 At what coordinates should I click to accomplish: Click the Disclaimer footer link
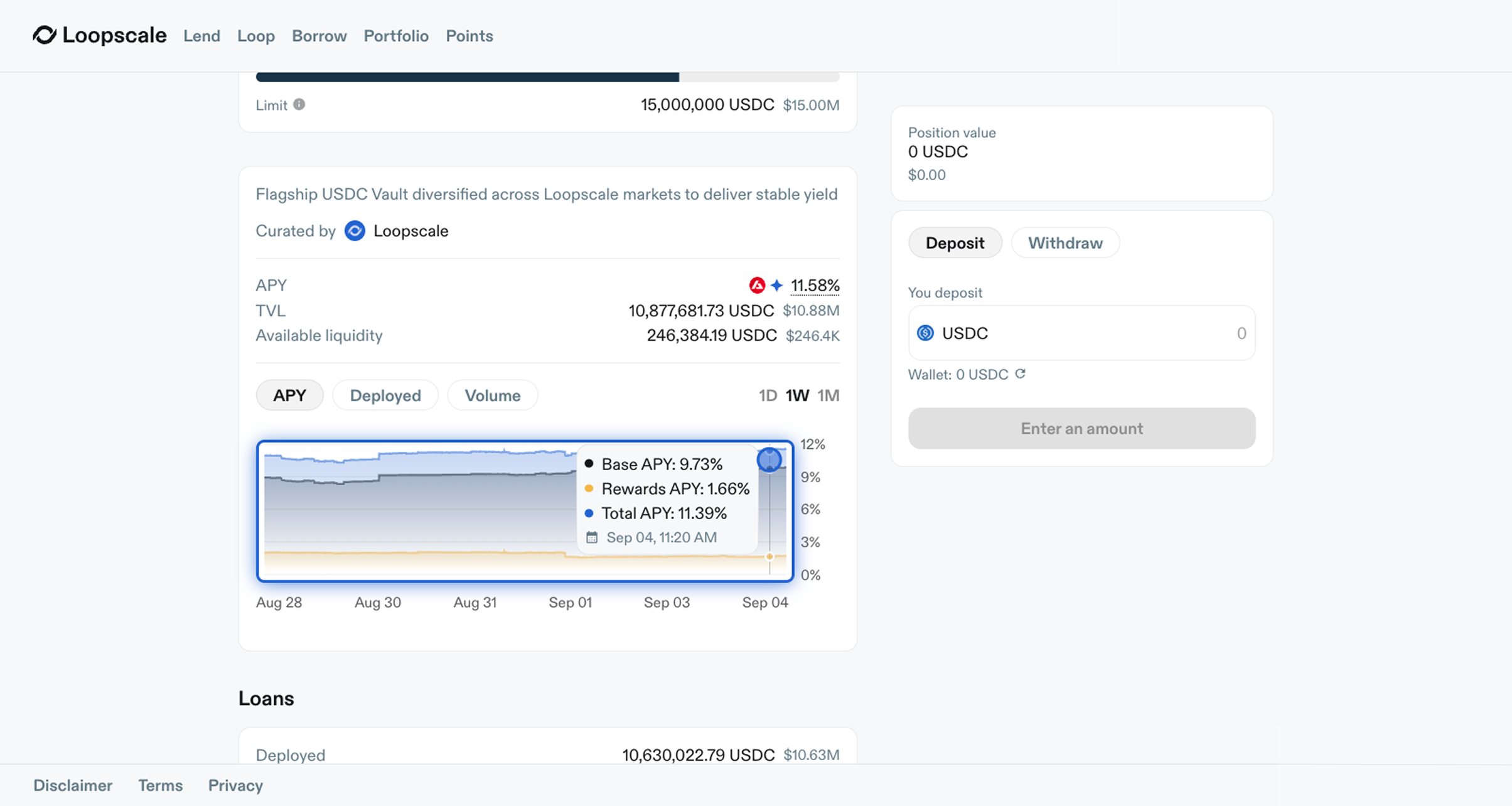[x=73, y=785]
